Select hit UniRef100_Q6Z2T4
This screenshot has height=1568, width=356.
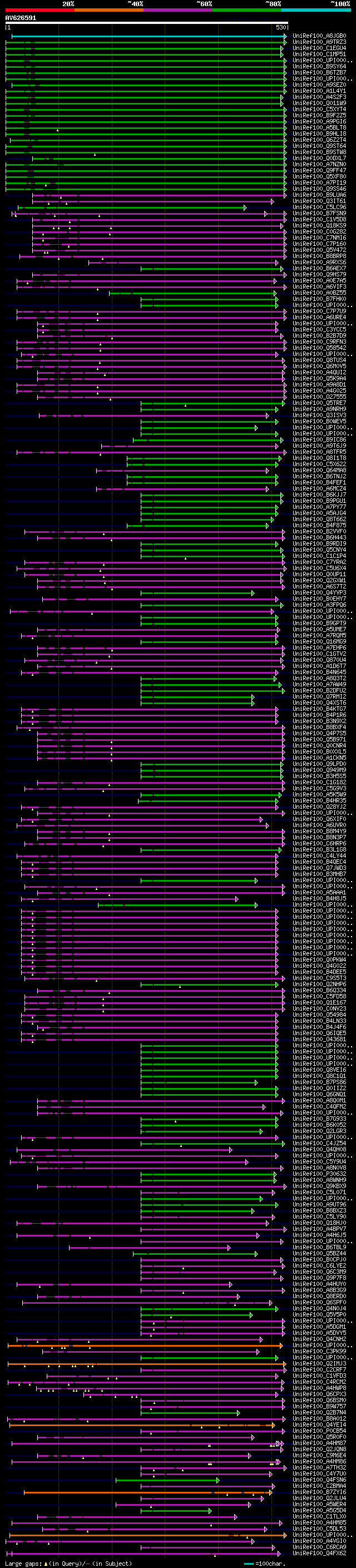319,140
